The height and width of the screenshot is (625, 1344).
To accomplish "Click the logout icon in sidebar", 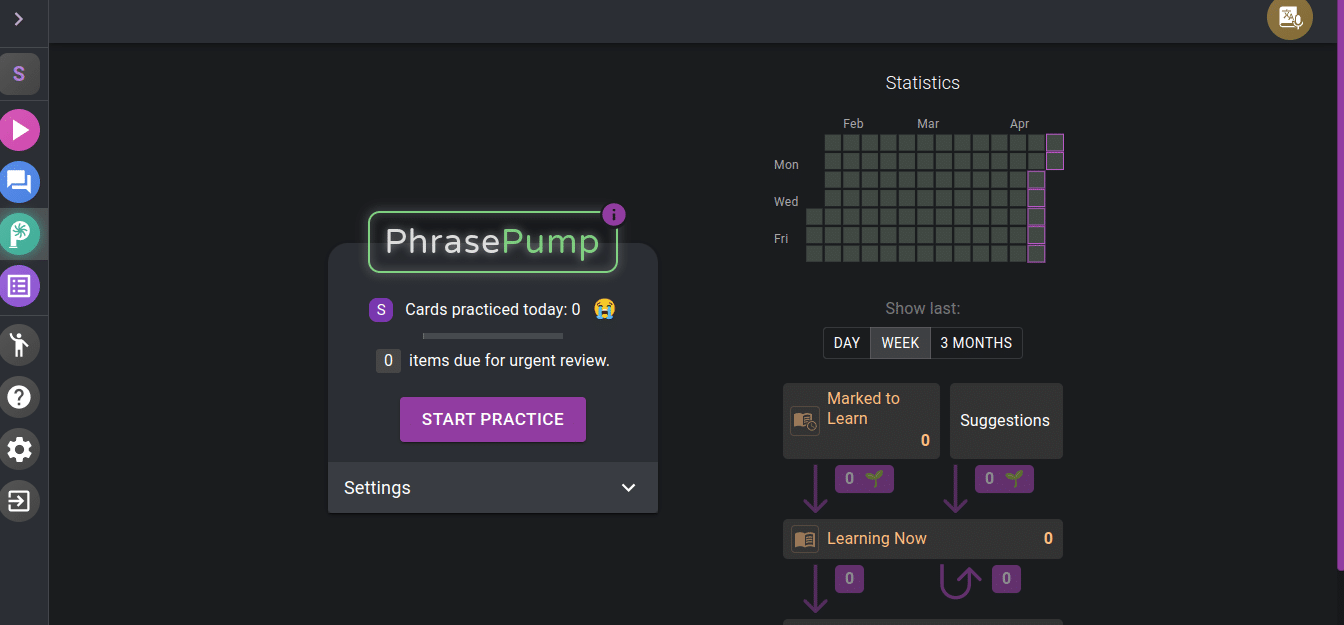I will 19,501.
